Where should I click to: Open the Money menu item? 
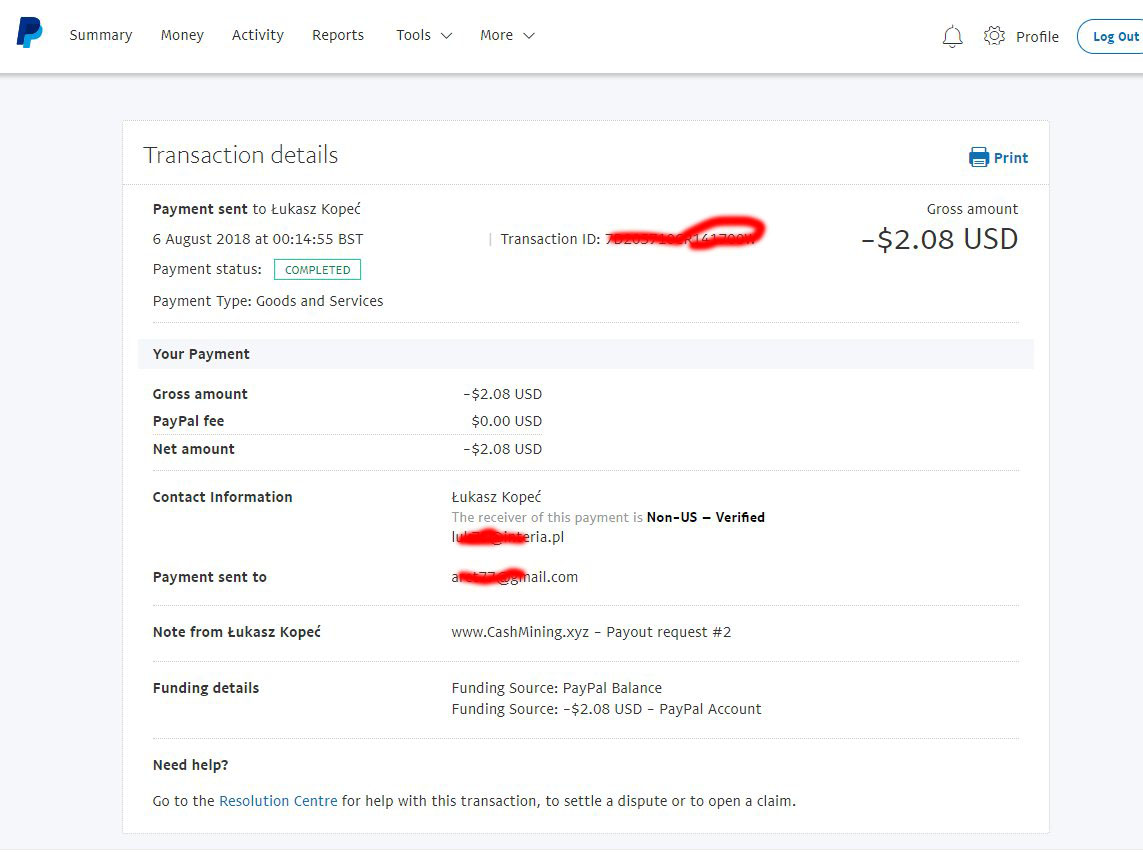(x=182, y=35)
